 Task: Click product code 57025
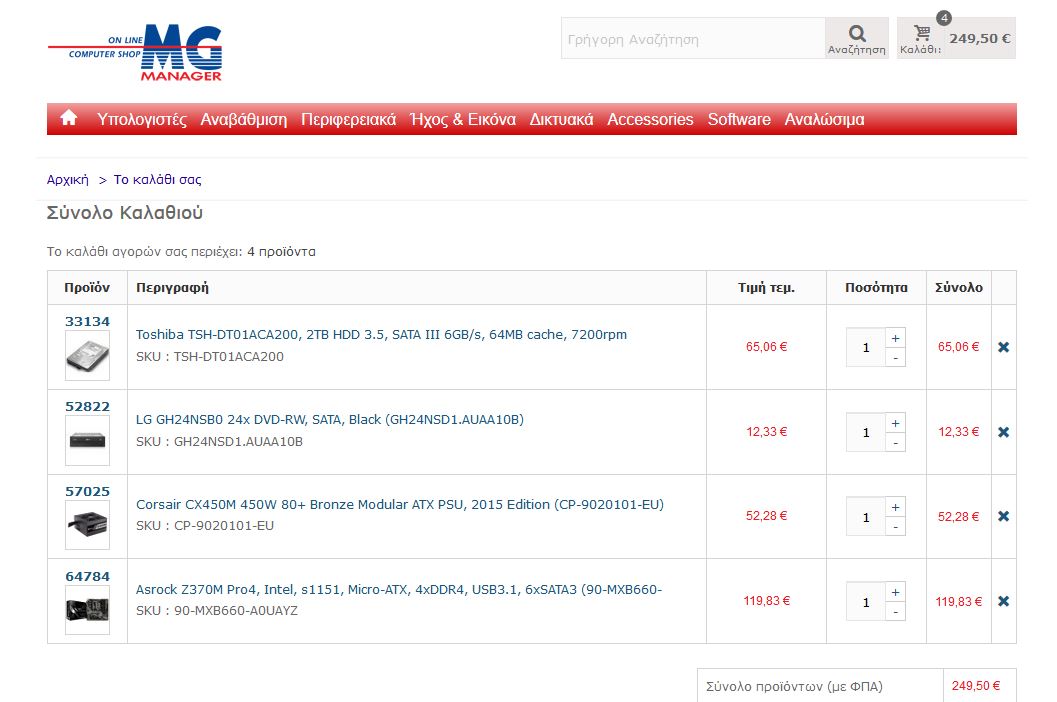(87, 492)
